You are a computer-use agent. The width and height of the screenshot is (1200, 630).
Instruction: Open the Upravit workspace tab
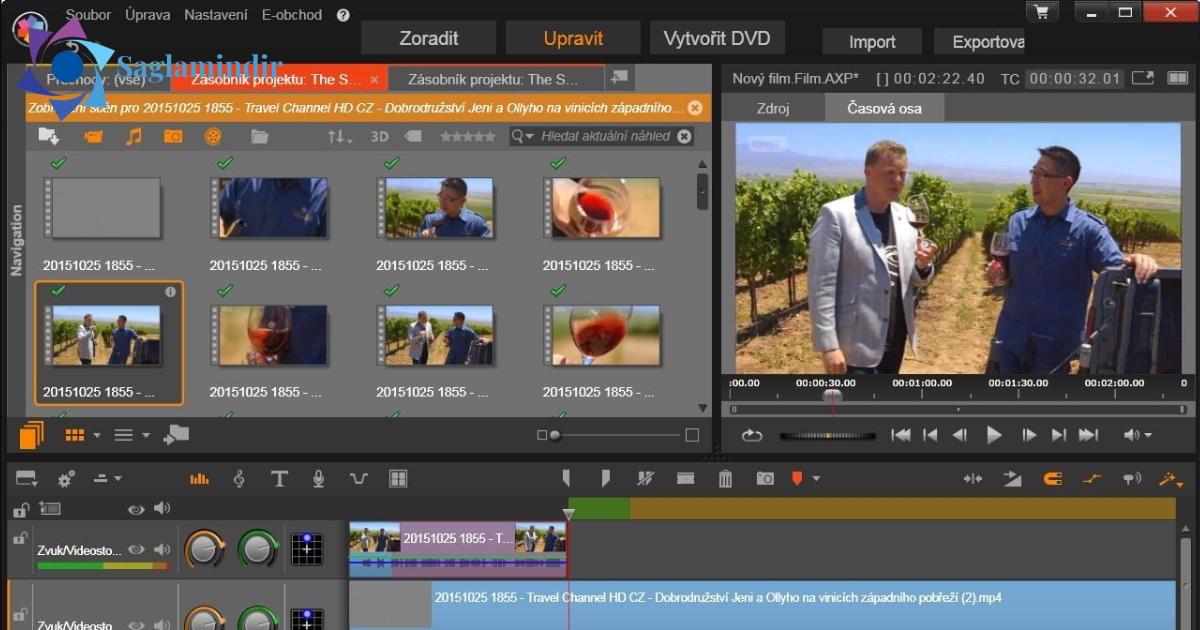point(573,38)
